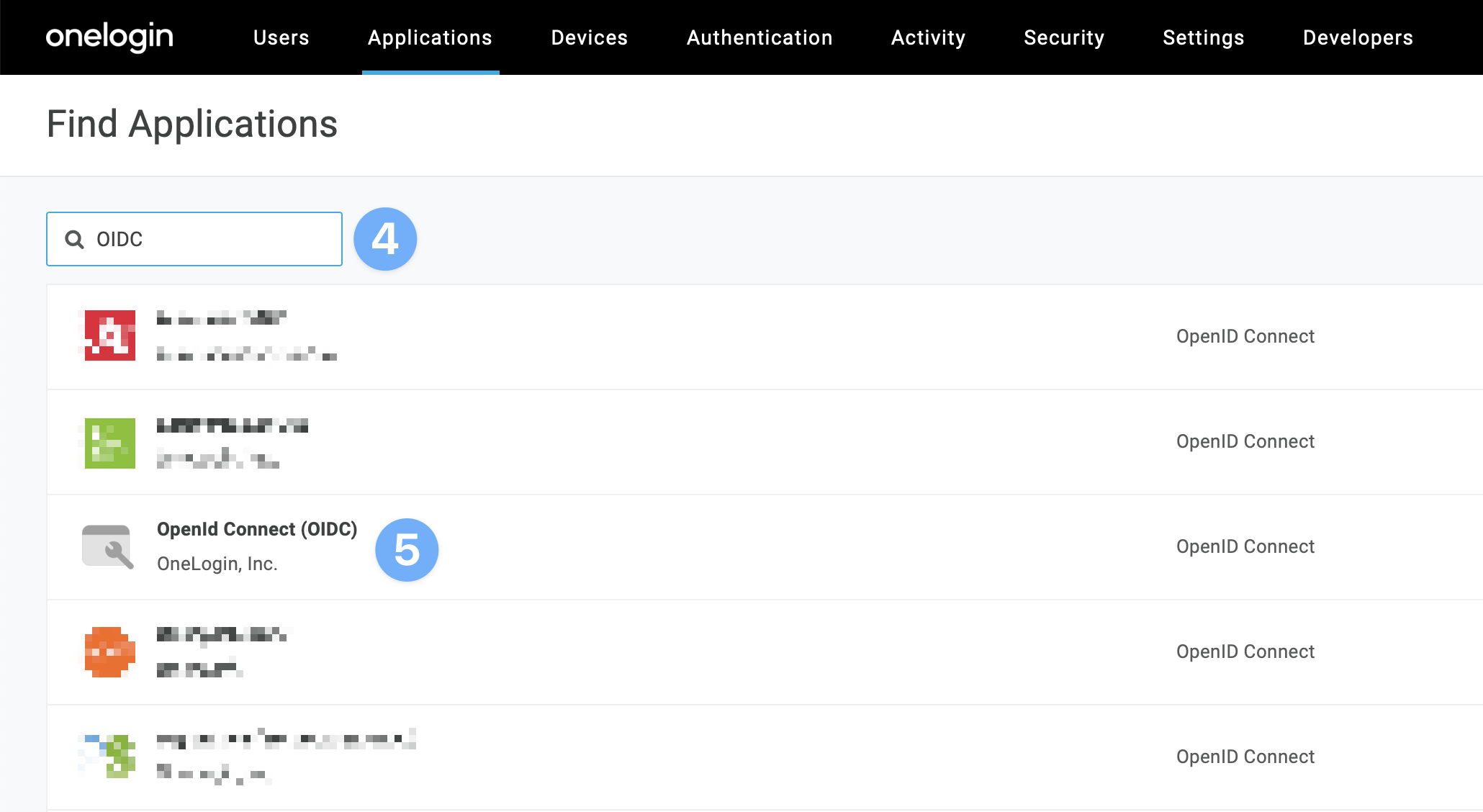Viewport: 1483px width, 812px height.
Task: Open the Authentication menu
Action: pyautogui.click(x=759, y=37)
